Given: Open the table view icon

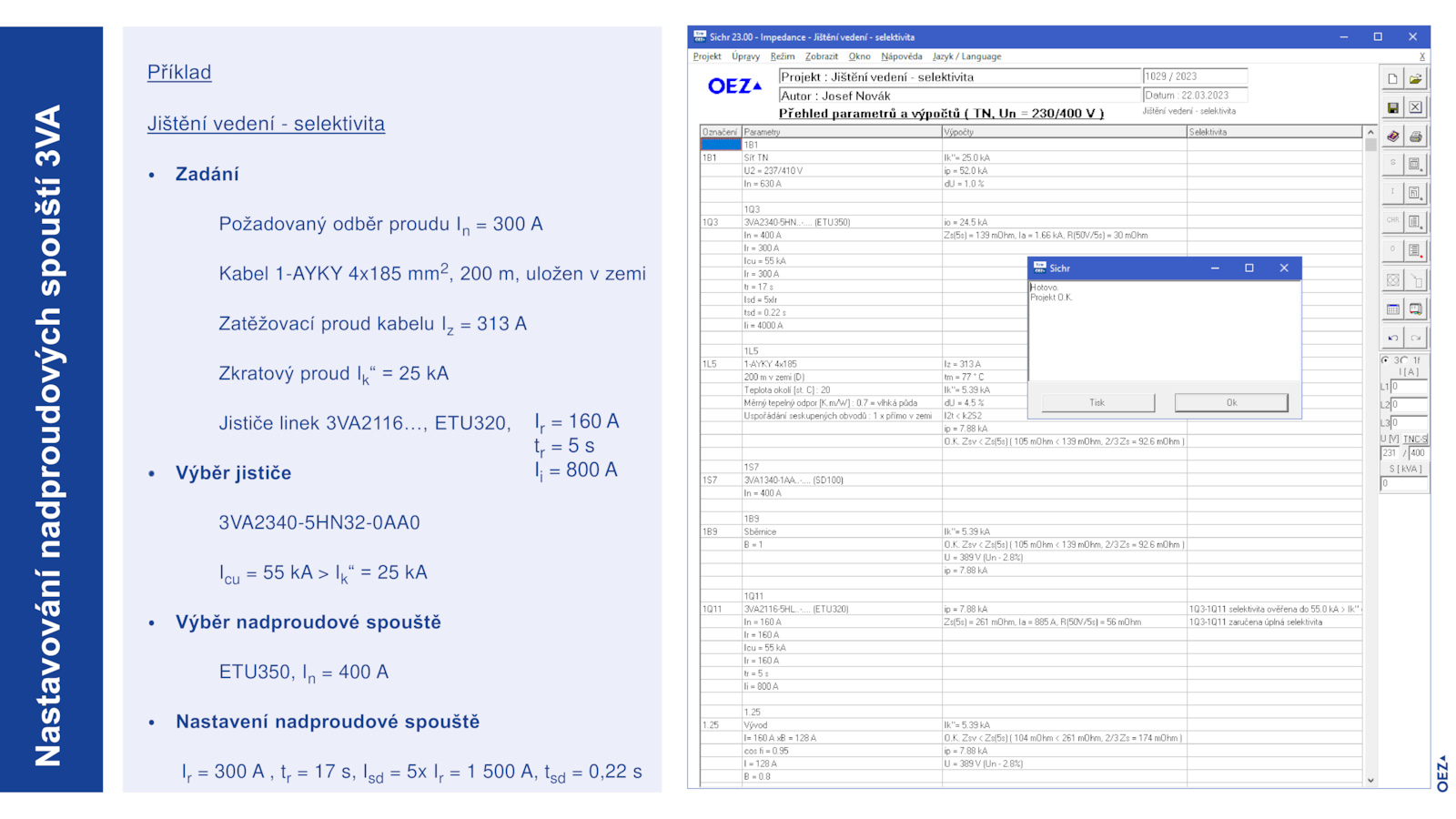Looking at the screenshot, I should click(x=1392, y=309).
